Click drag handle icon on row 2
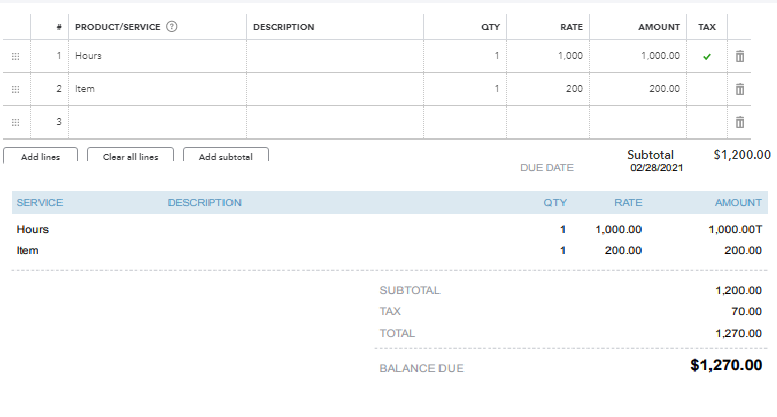The image size is (777, 417). pyautogui.click(x=15, y=89)
